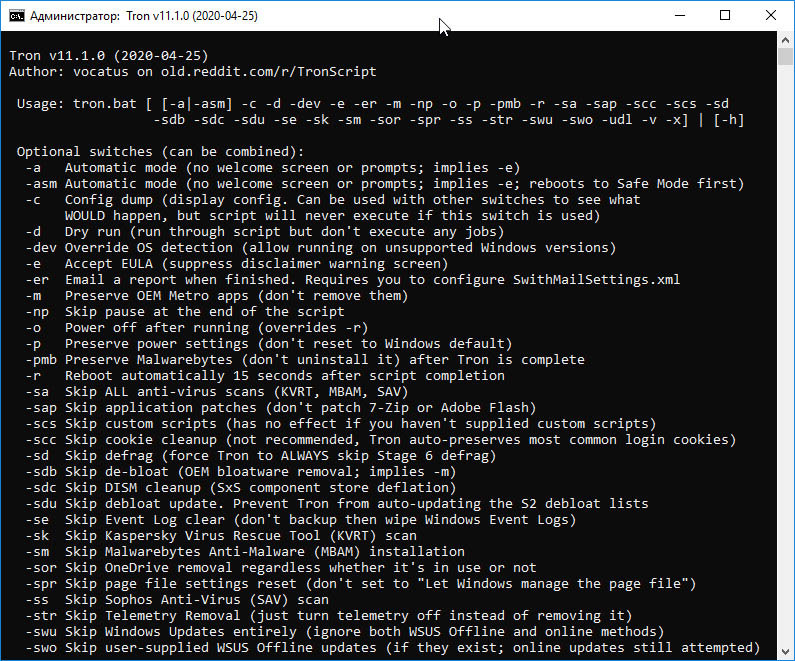Image resolution: width=795 pixels, height=661 pixels.
Task: Click the '-sdb Skip de-bloat' line
Action: click(x=241, y=471)
